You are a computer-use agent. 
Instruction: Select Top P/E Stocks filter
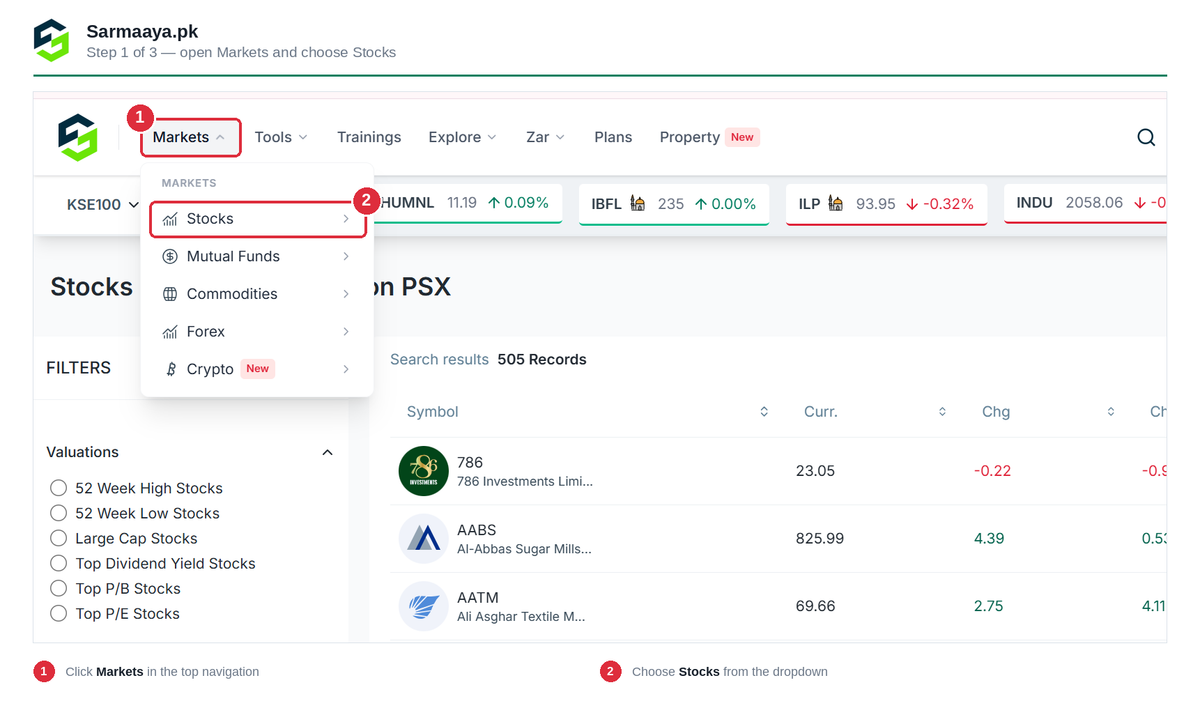58,613
